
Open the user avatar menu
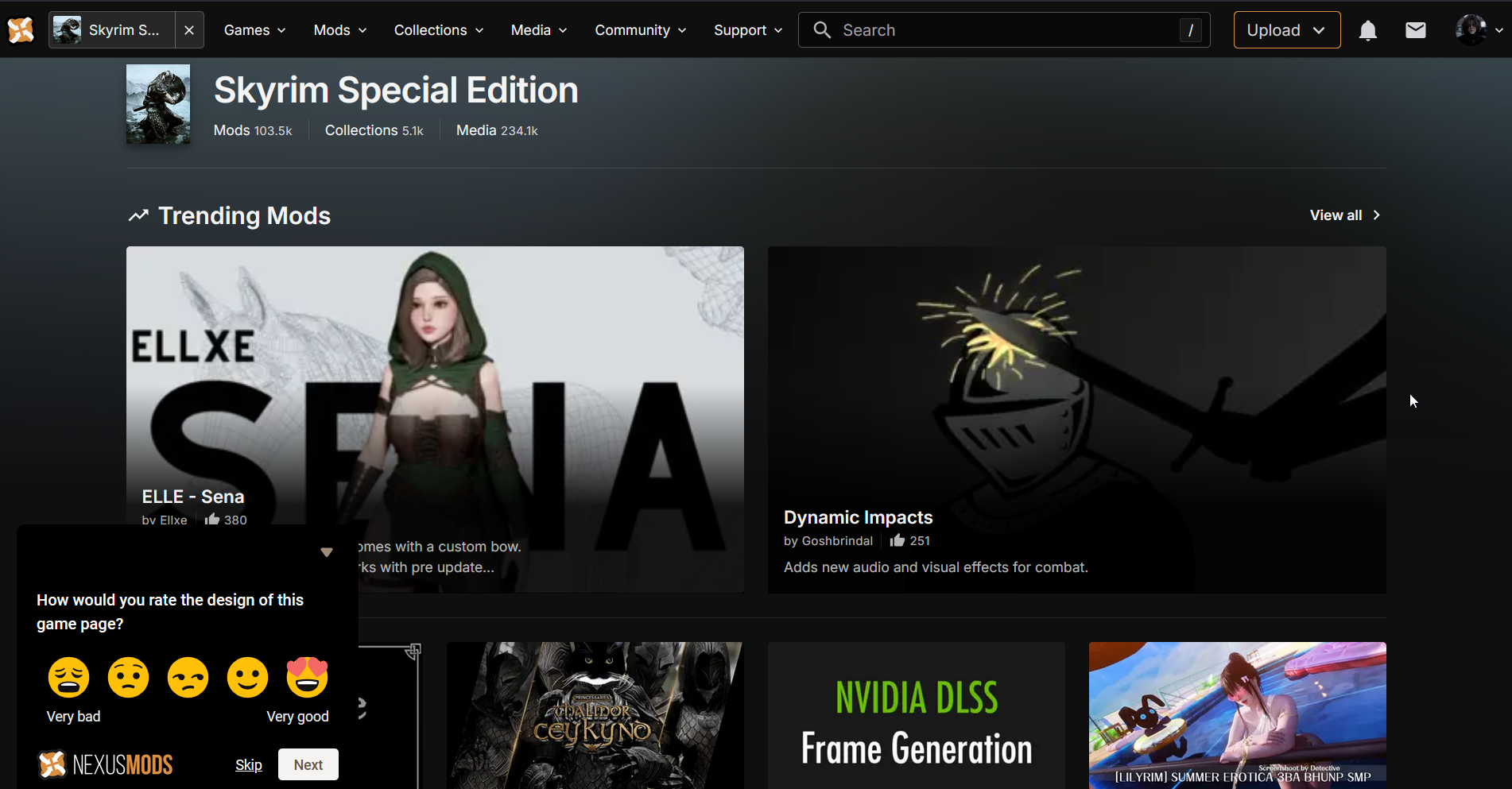pyautogui.click(x=1479, y=30)
